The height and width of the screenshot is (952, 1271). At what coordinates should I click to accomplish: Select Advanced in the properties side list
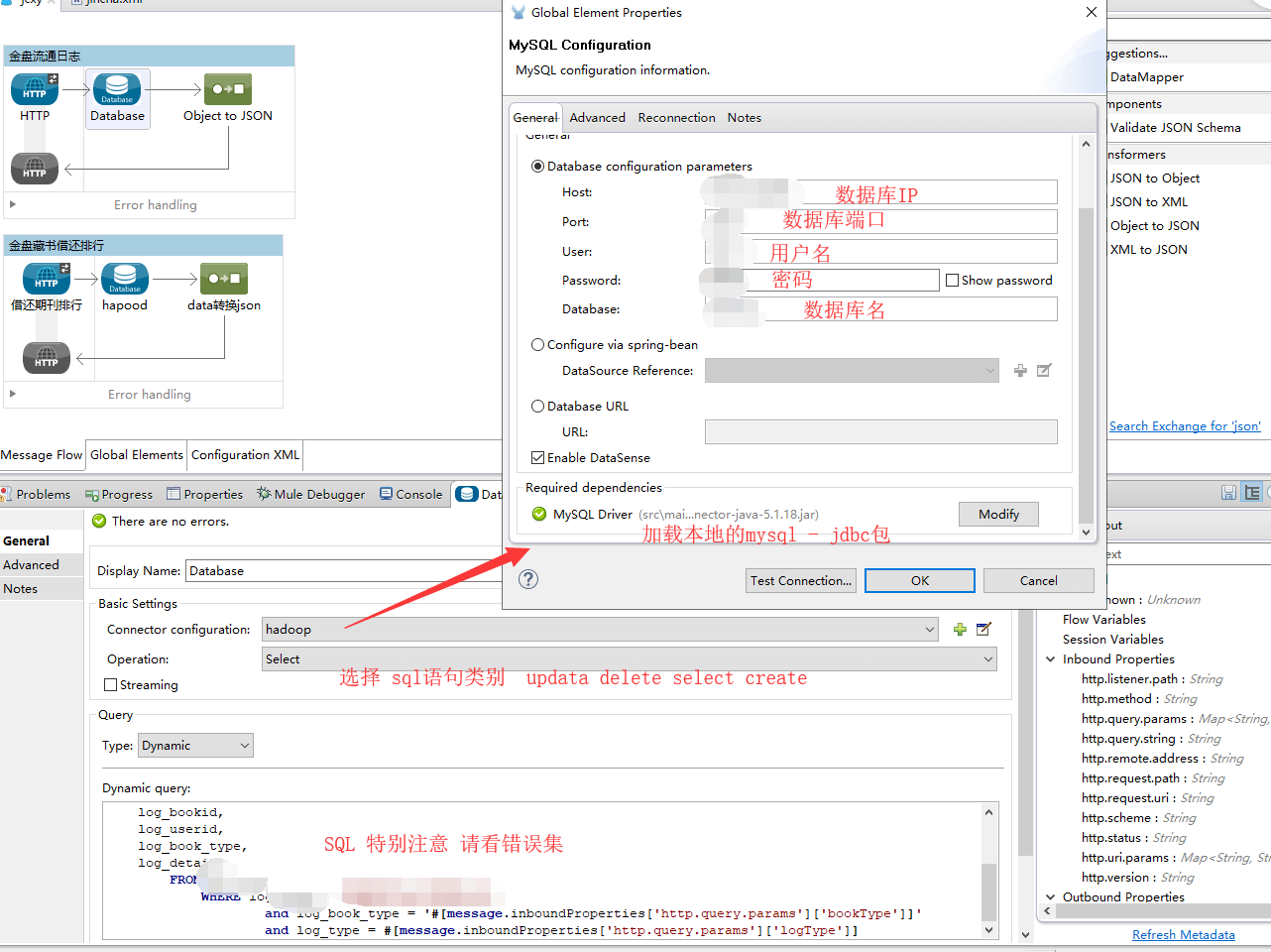(42, 565)
